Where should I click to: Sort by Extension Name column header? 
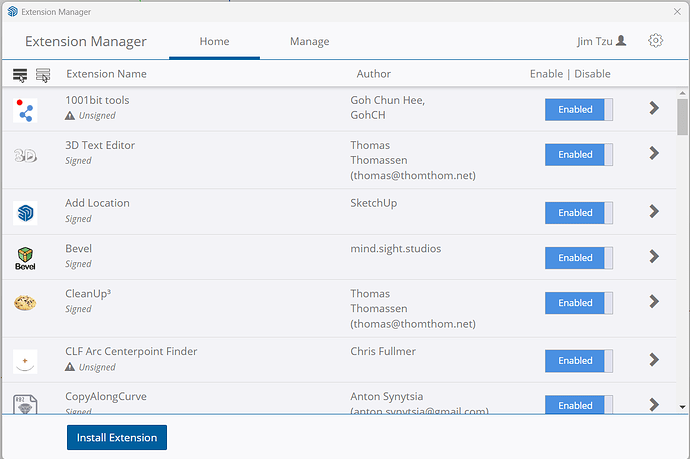(x=106, y=74)
